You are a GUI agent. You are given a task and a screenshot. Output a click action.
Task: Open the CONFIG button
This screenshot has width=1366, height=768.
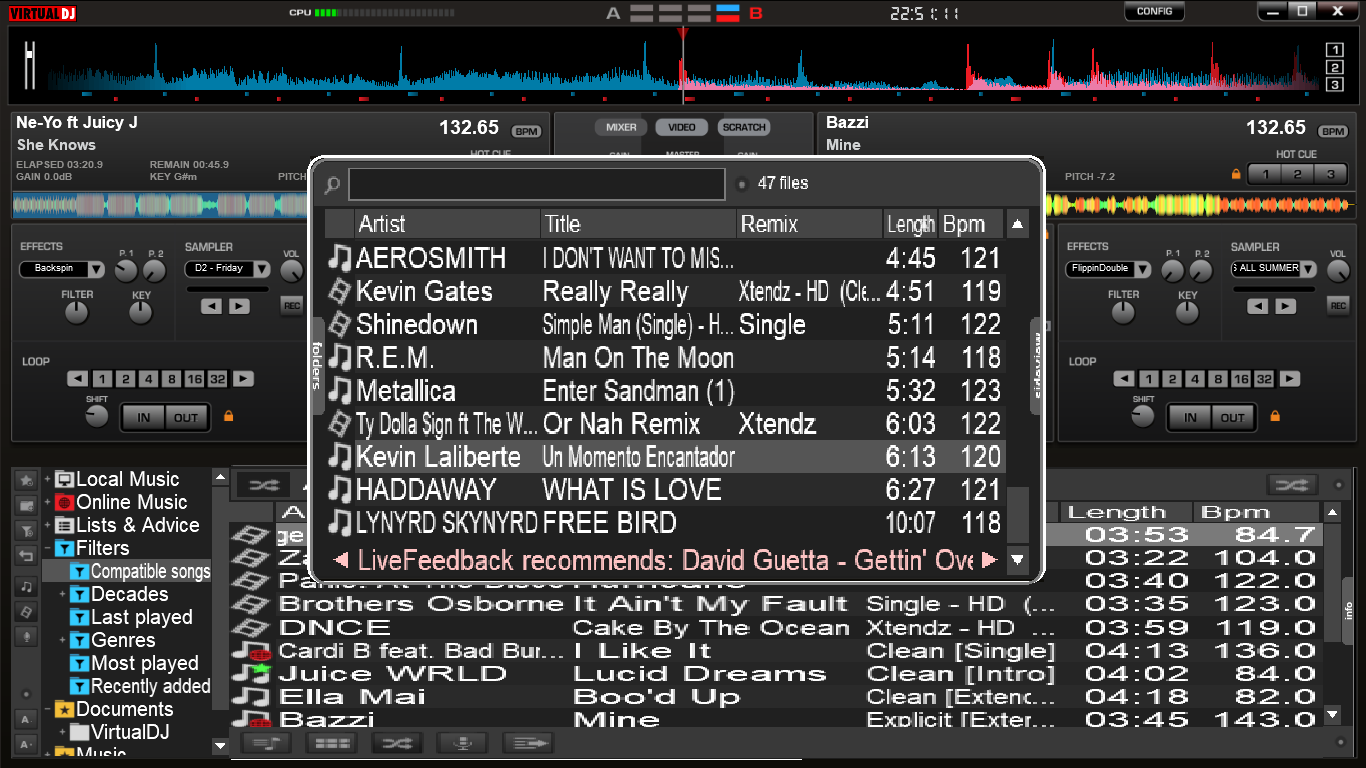(x=1155, y=12)
